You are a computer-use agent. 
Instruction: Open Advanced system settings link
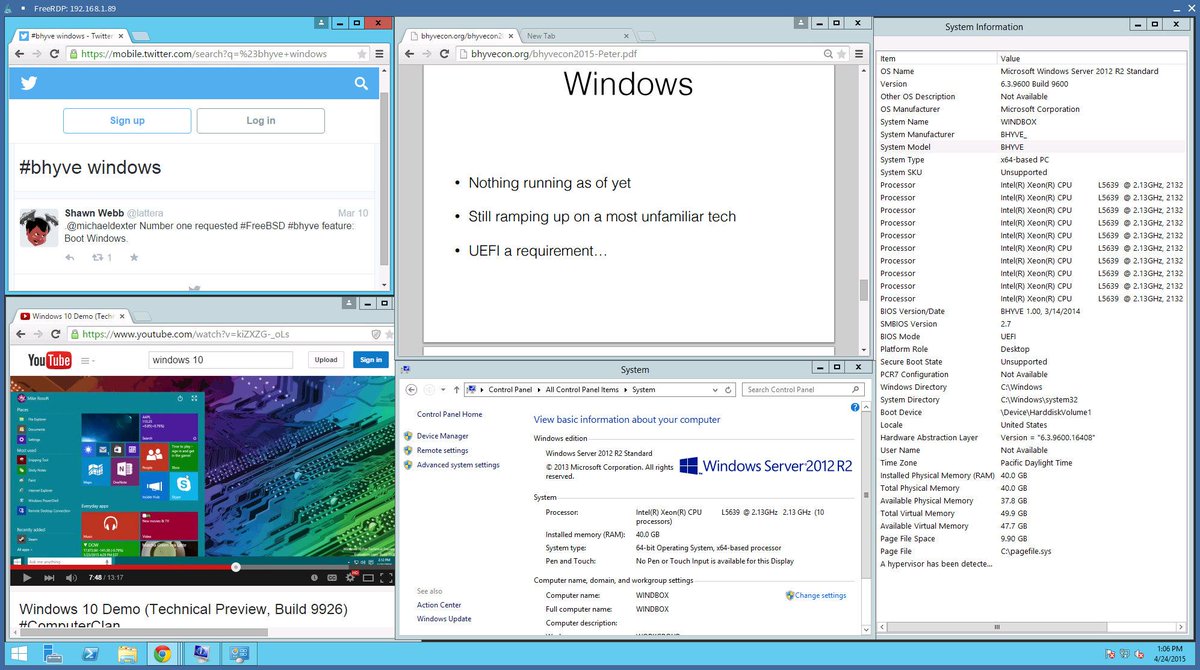tap(458, 465)
